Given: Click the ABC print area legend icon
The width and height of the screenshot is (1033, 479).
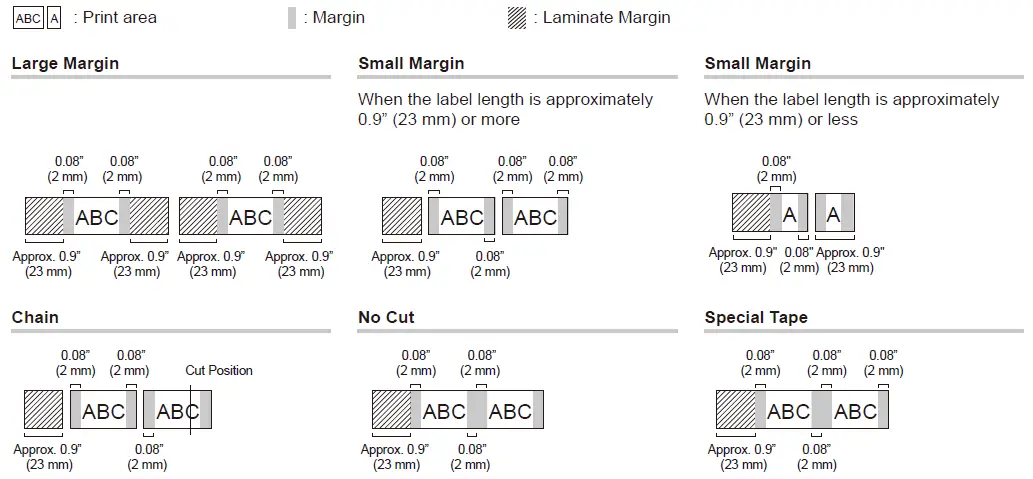Looking at the screenshot, I should click(x=29, y=18).
